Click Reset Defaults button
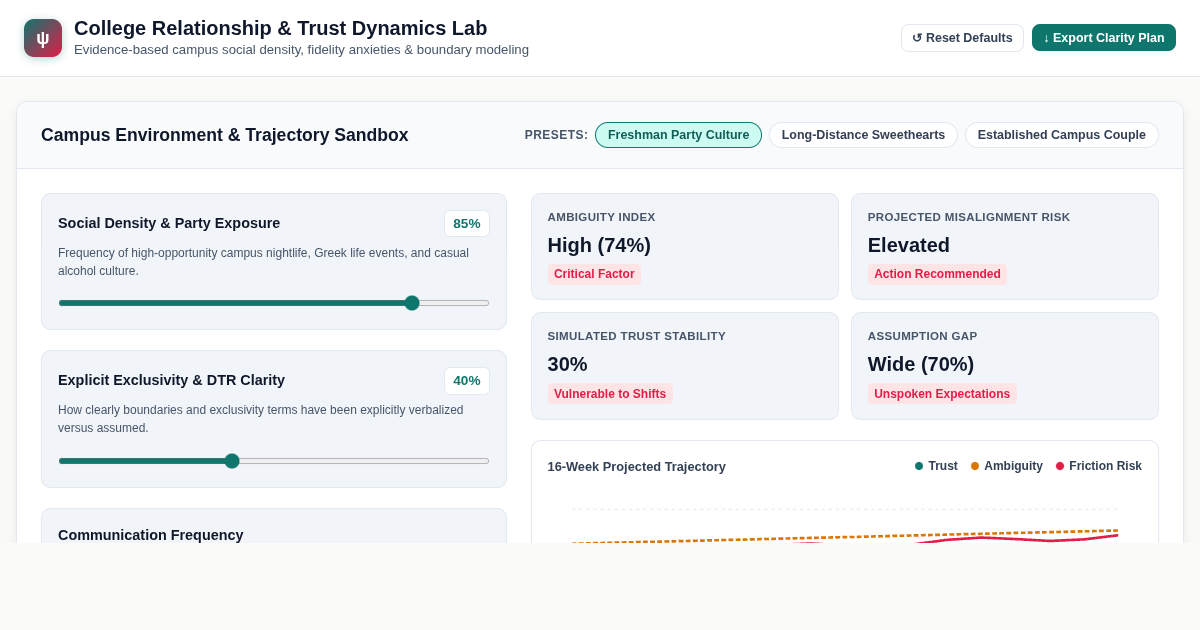 point(962,38)
